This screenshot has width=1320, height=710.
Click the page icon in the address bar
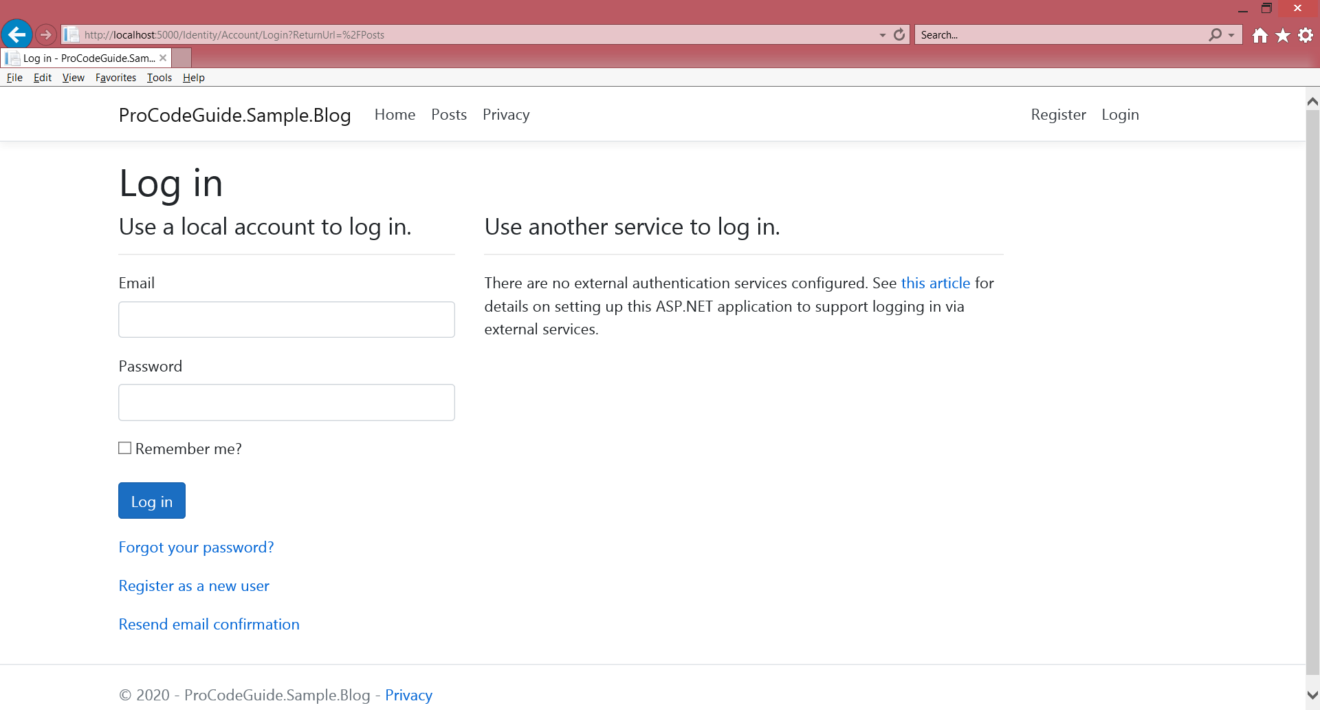click(71, 33)
